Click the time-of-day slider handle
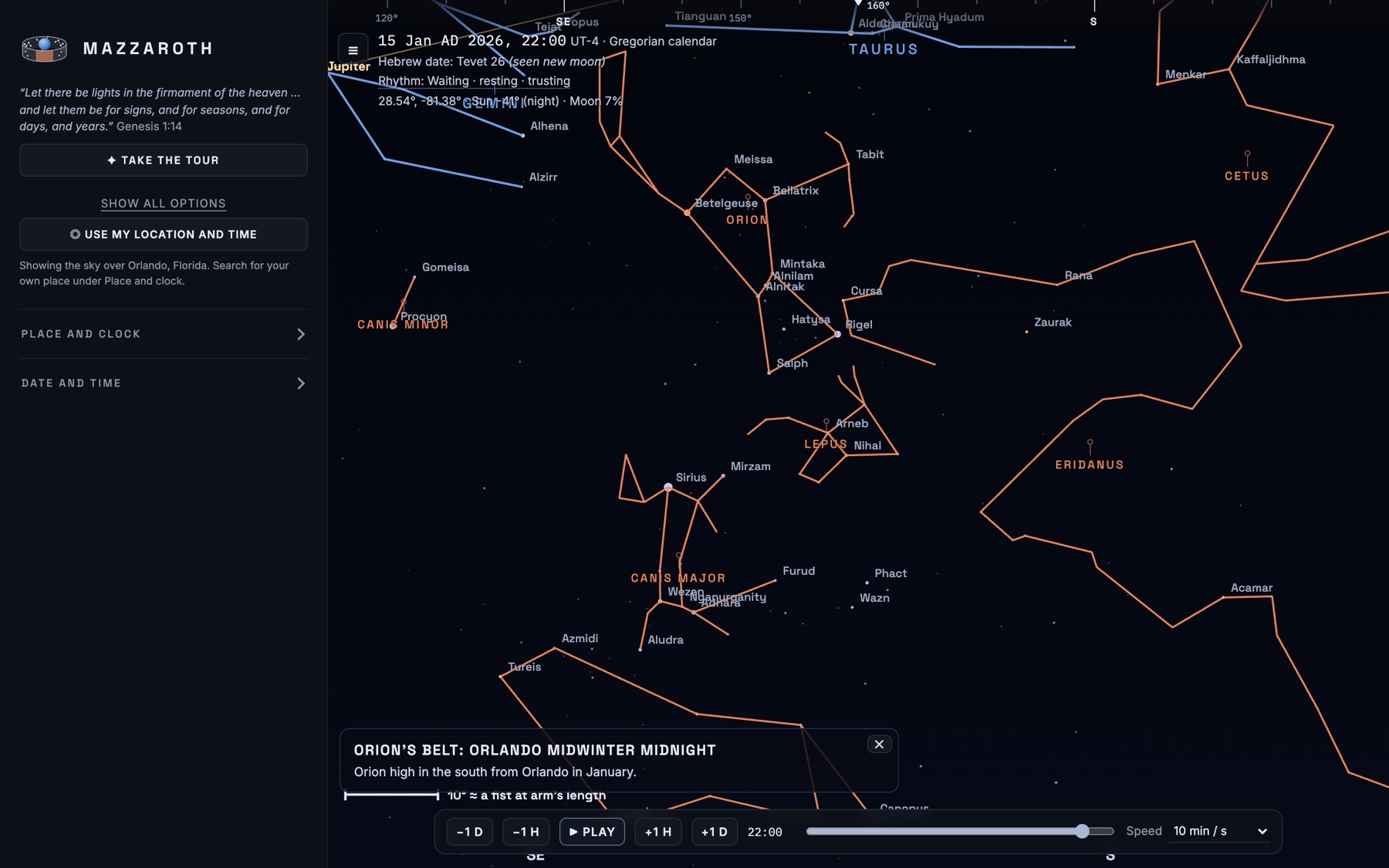Image resolution: width=1389 pixels, height=868 pixels. pyautogui.click(x=1082, y=831)
